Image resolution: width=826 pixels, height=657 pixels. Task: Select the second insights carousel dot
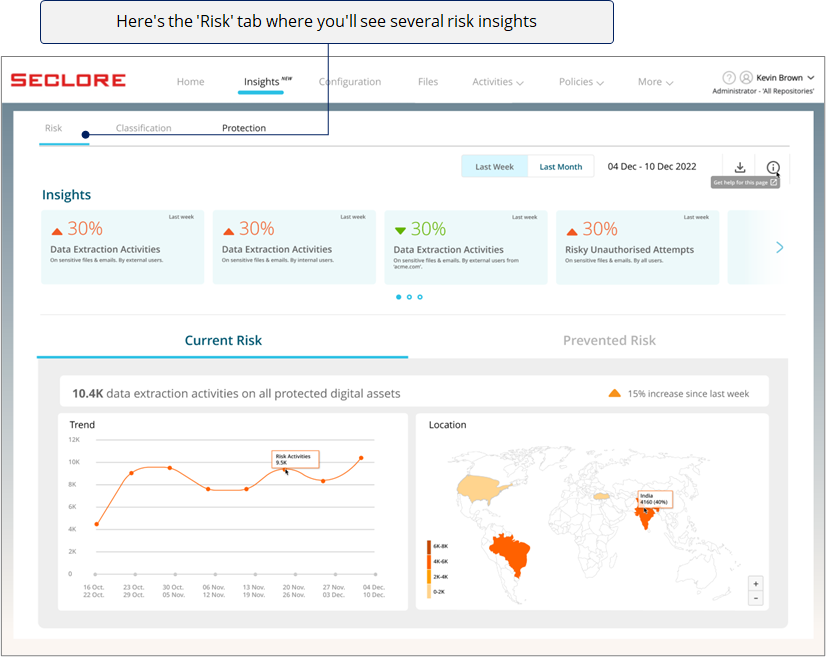pos(409,297)
